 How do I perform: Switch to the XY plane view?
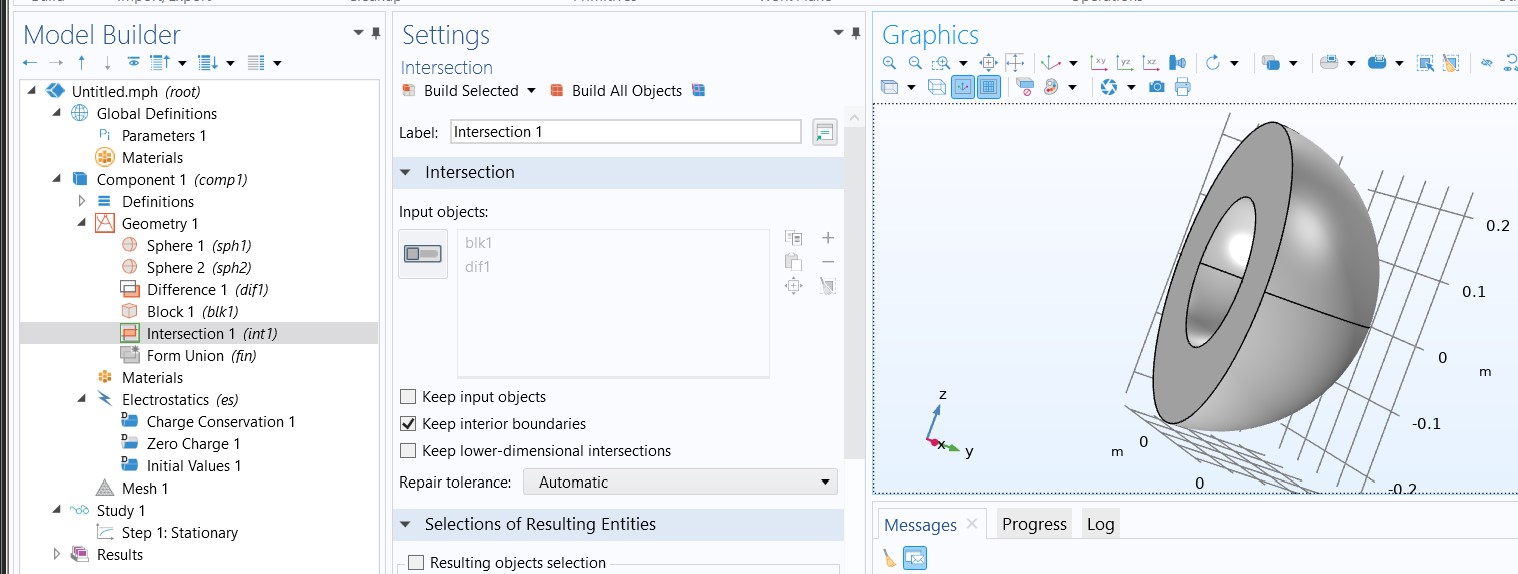[1099, 62]
